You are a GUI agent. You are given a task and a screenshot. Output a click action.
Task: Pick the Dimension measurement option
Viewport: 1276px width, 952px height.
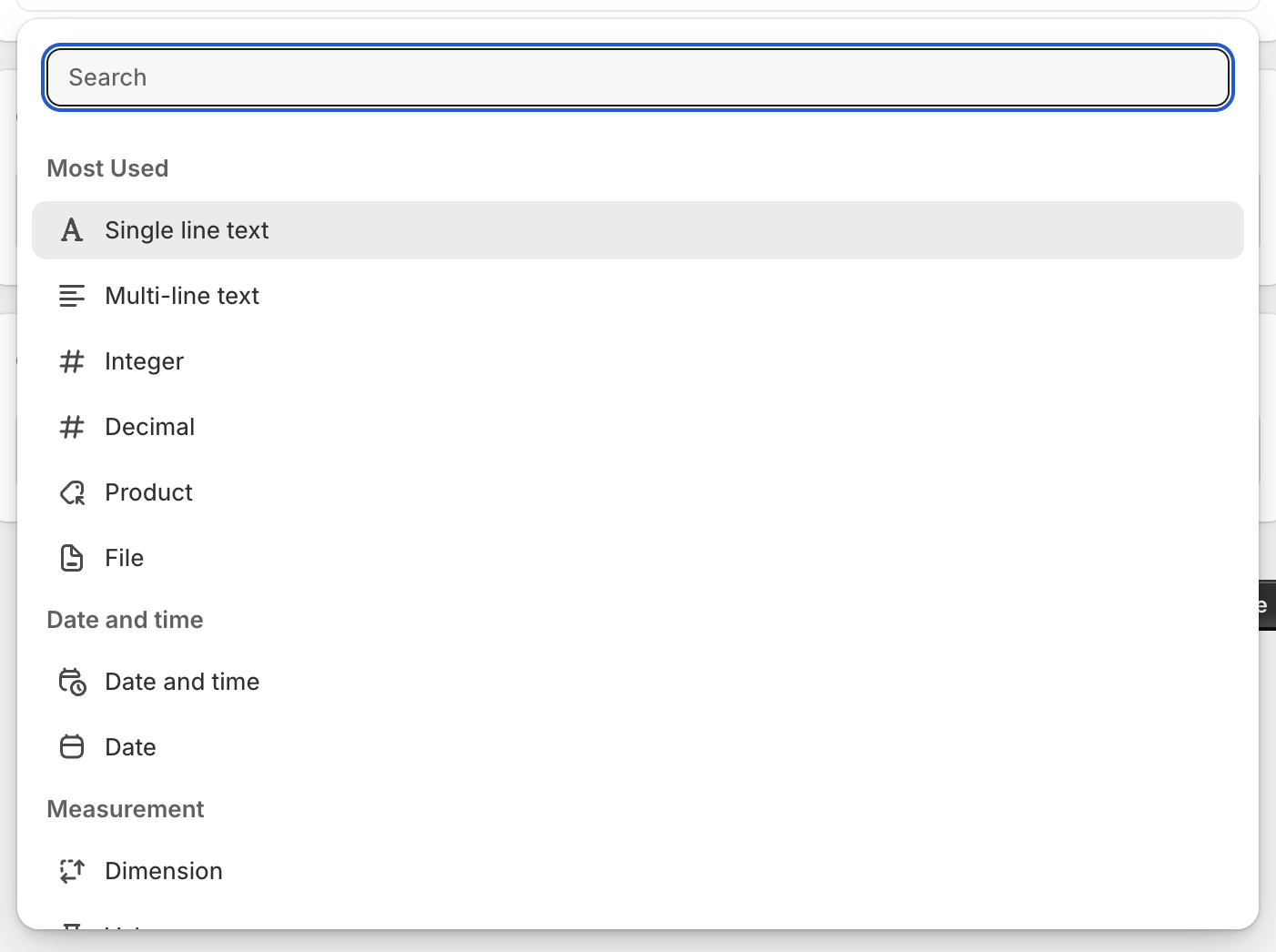(x=637, y=871)
